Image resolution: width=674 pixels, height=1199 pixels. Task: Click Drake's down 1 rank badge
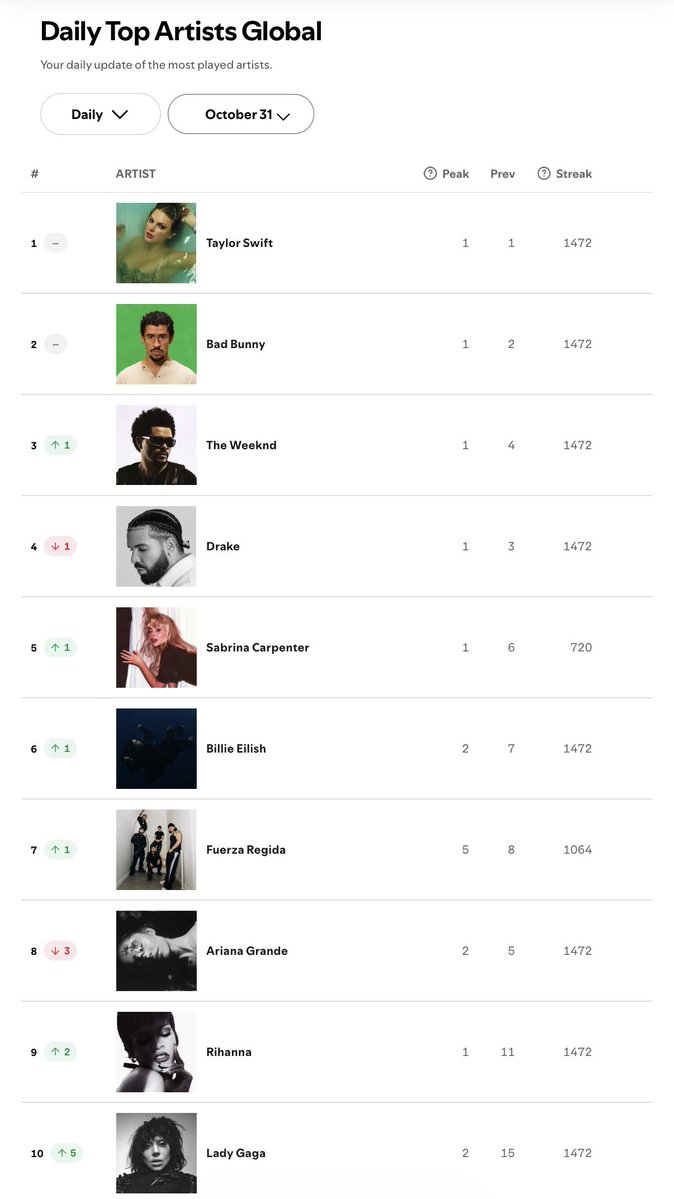click(60, 546)
